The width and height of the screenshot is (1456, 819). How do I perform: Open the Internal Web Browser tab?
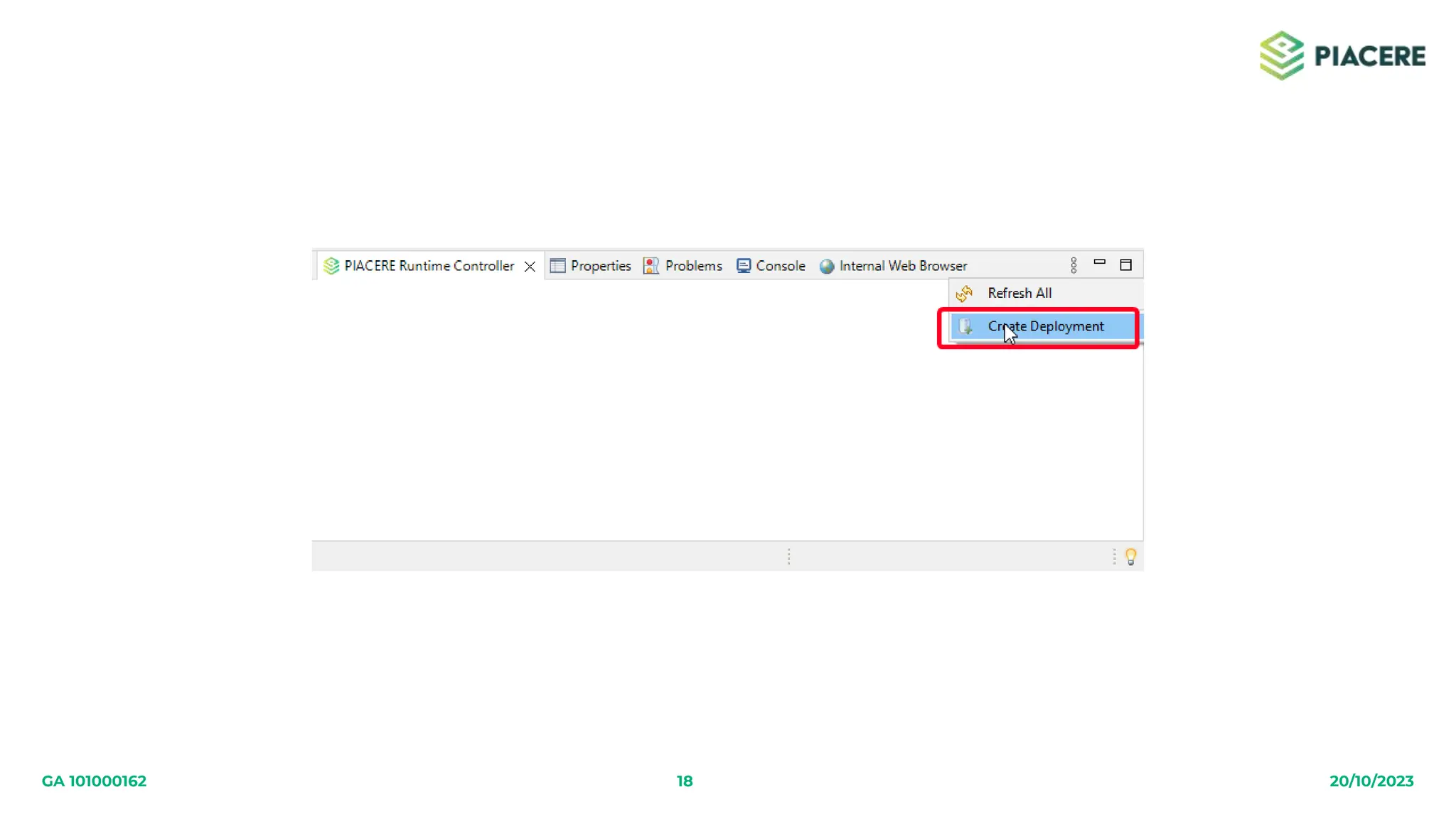pos(903,266)
